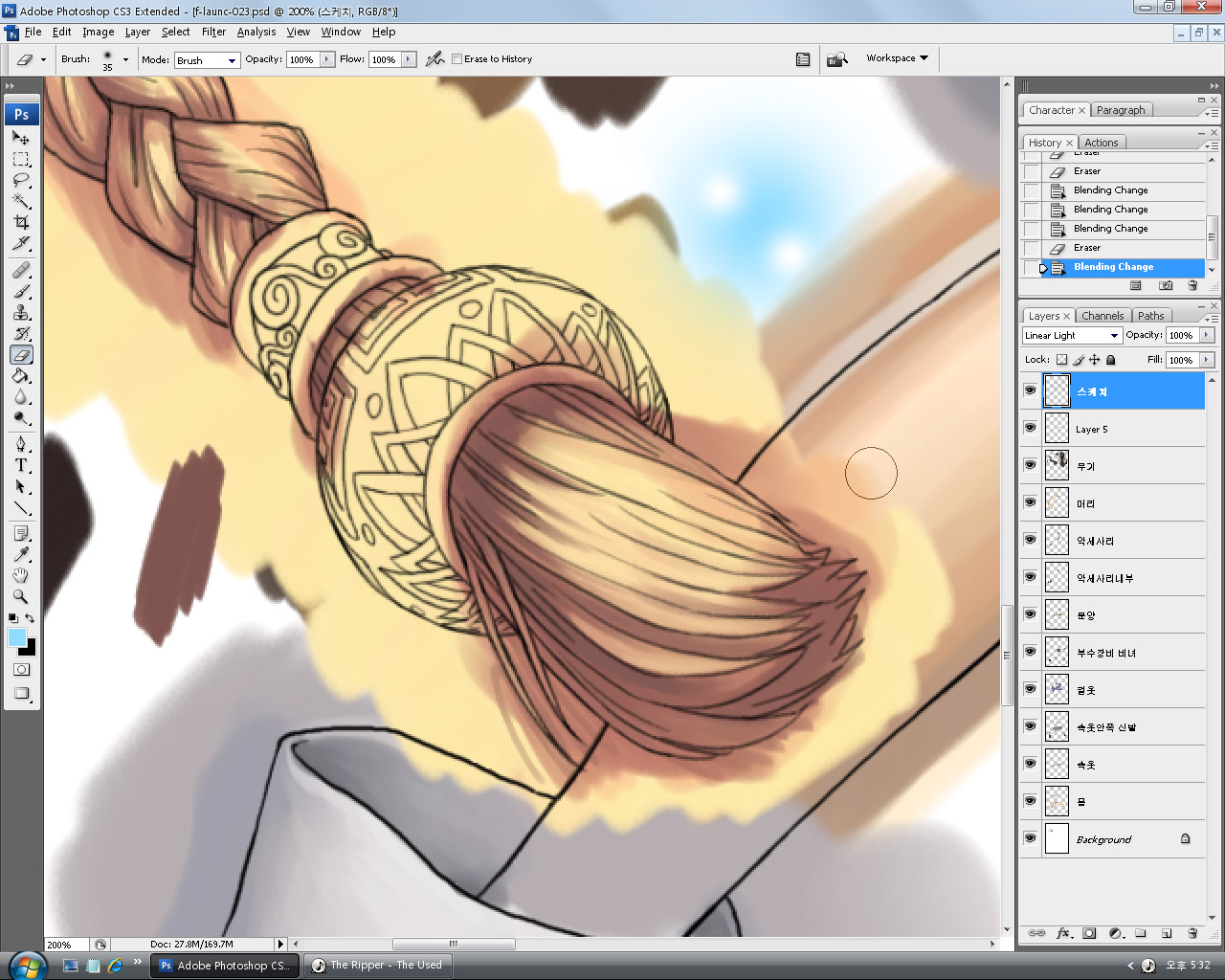Toggle lock transparent pixels
The width and height of the screenshot is (1225, 980).
(1061, 360)
